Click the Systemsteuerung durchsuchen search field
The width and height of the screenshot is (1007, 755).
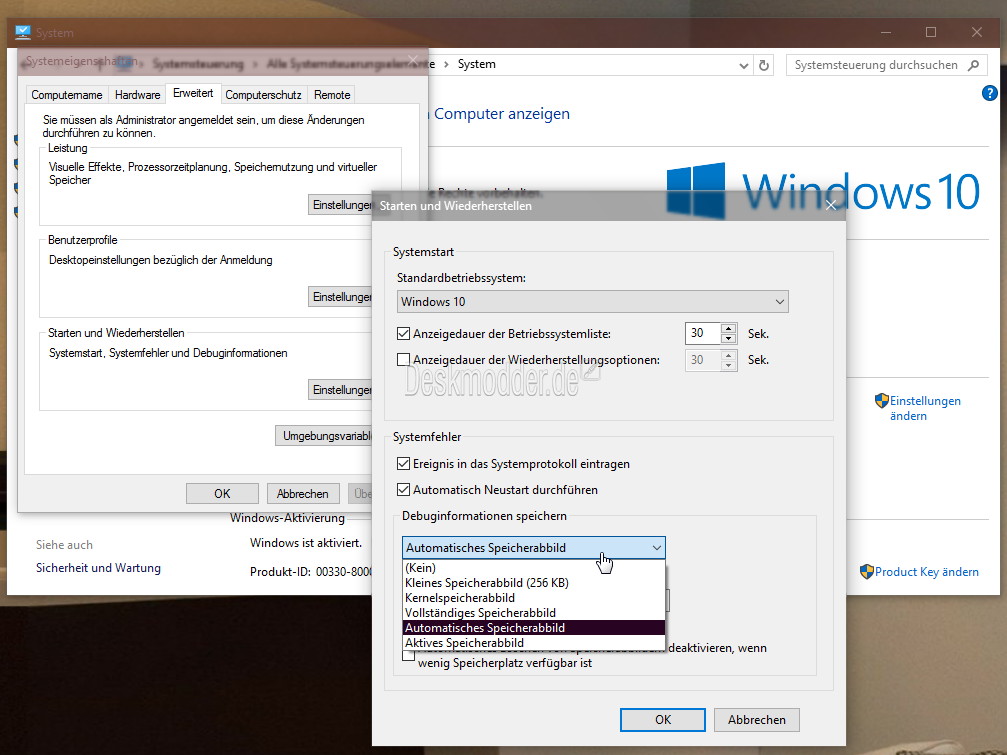tap(877, 65)
